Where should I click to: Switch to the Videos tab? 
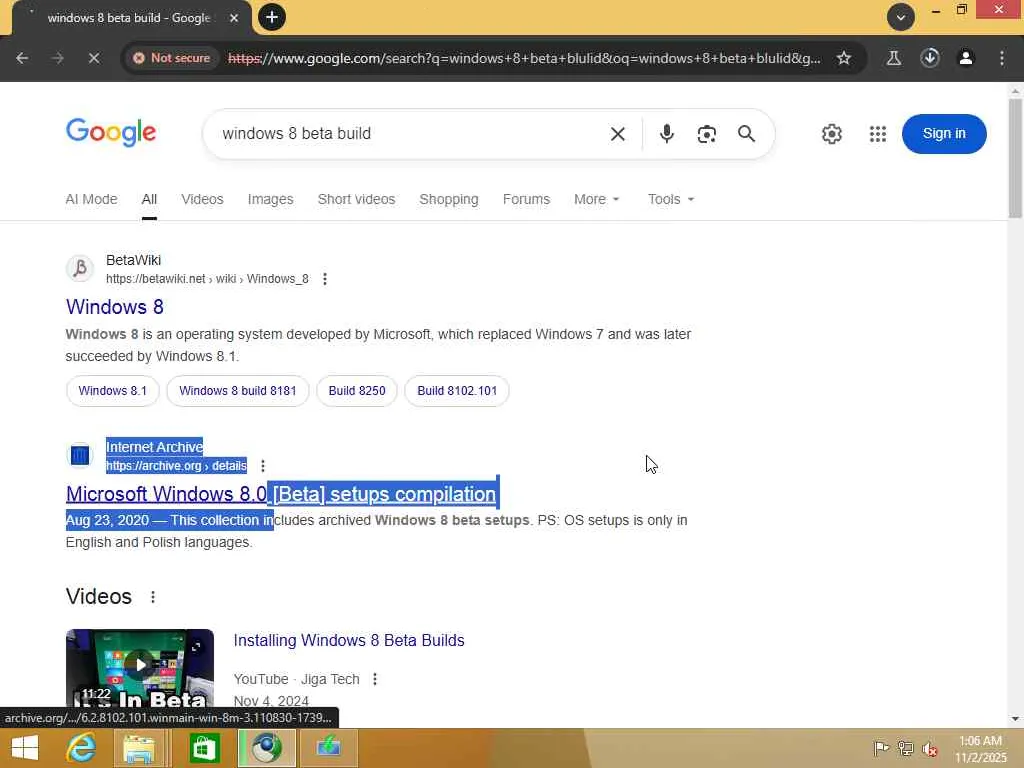click(202, 199)
